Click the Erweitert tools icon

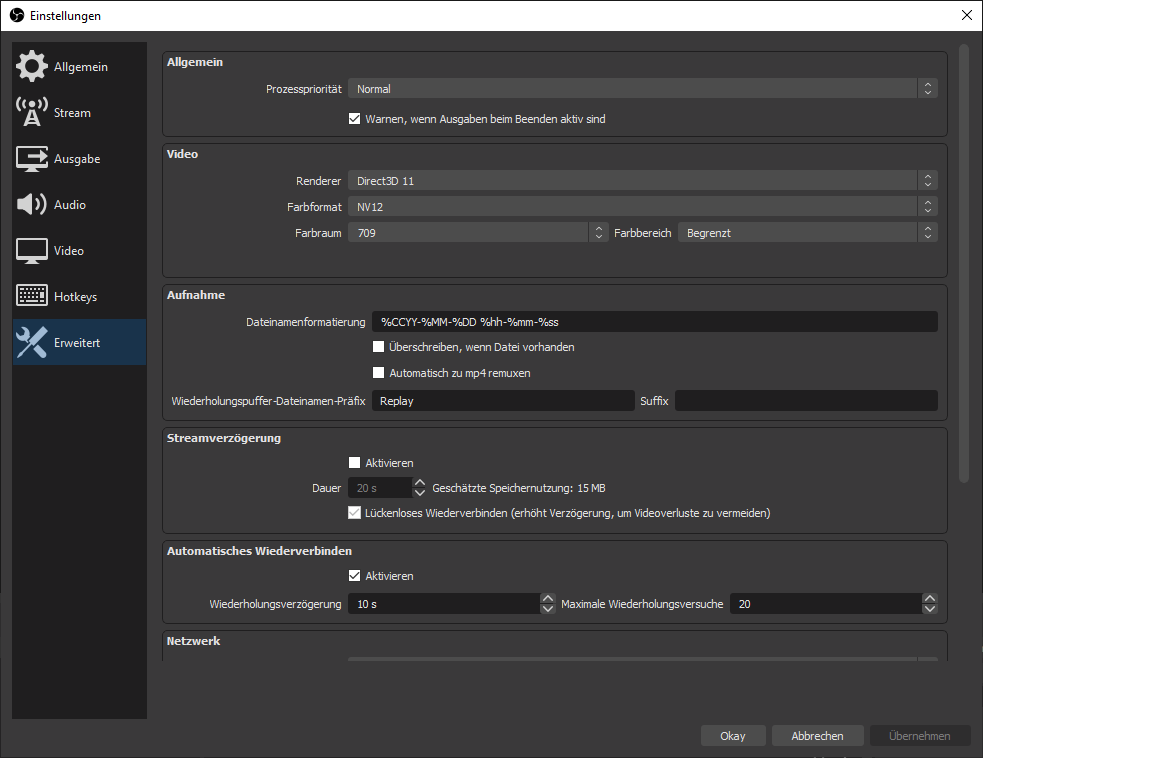(x=32, y=342)
